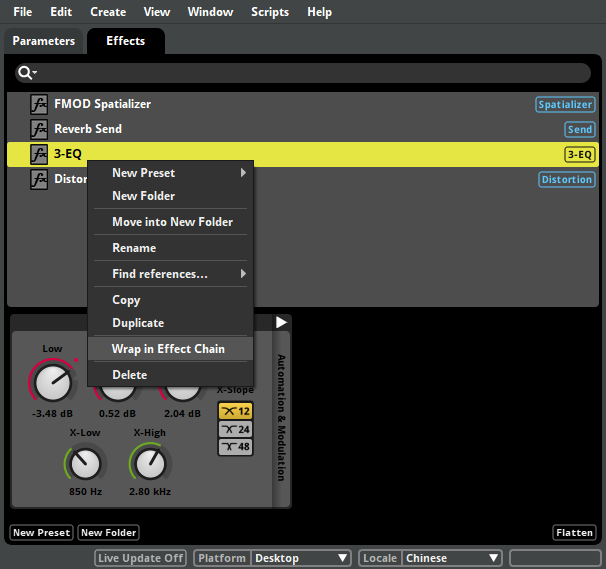Select the 48 dB X-Slope option
The width and height of the screenshot is (606, 569).
(235, 447)
